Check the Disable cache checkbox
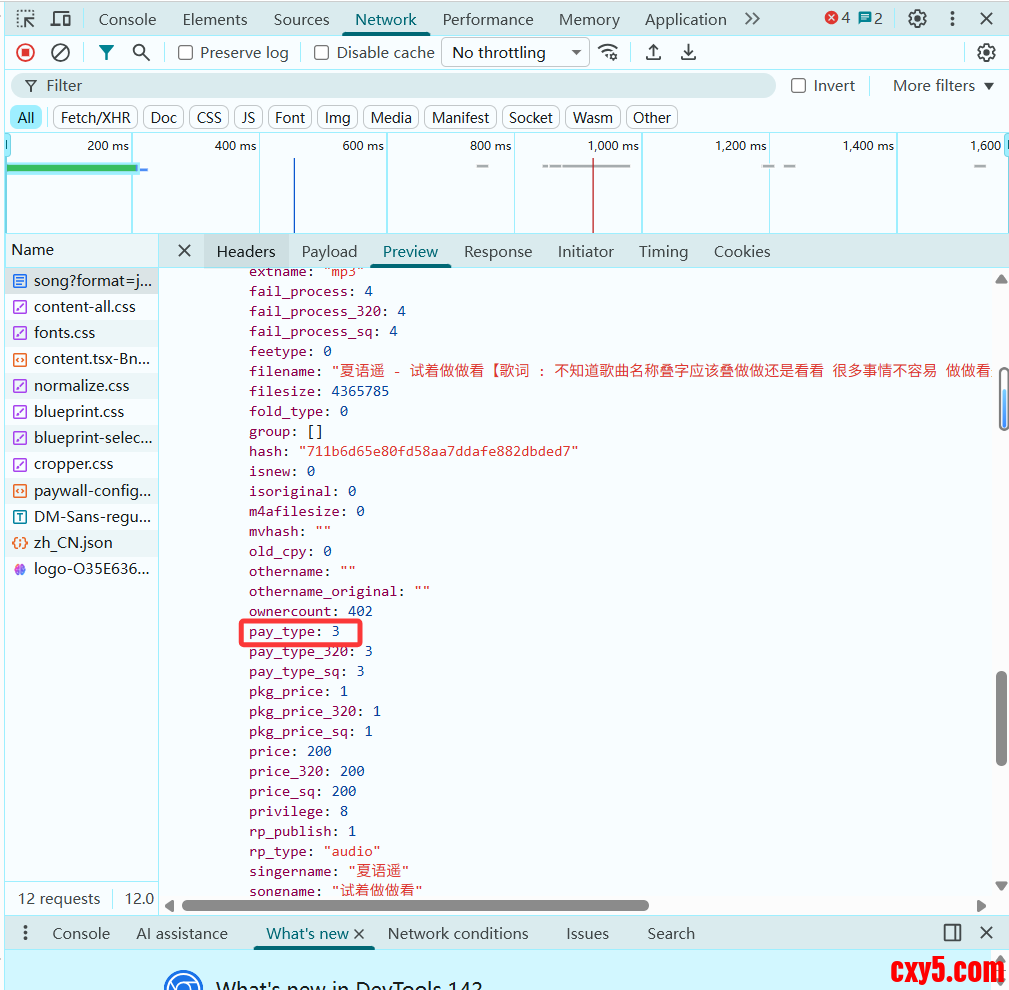 point(322,53)
